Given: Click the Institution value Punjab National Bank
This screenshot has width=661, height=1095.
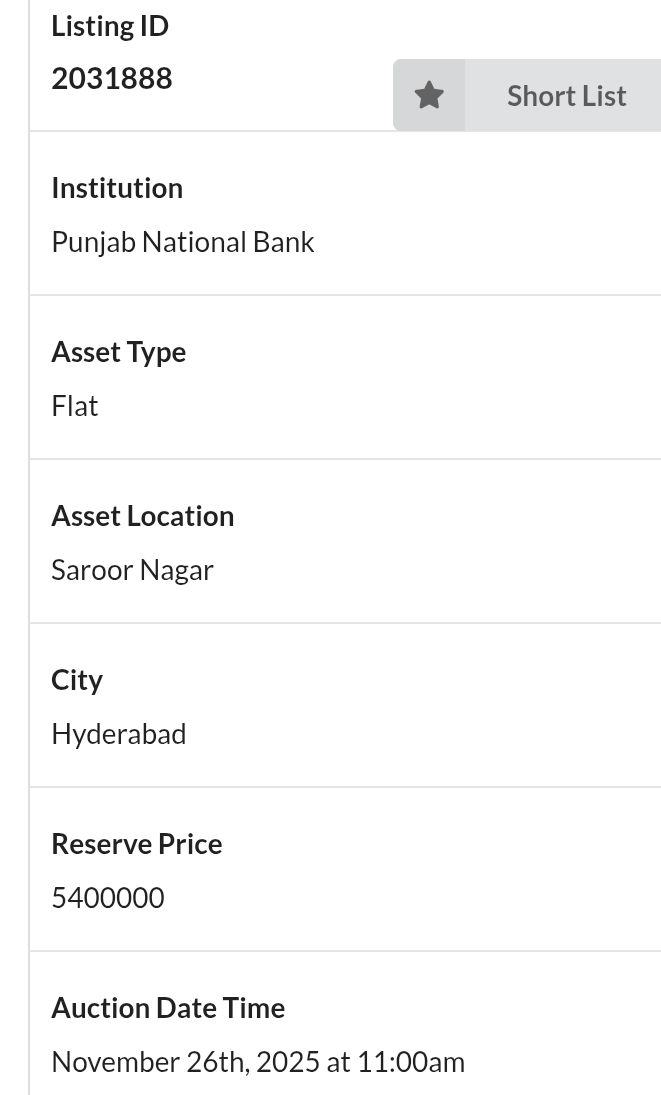Looking at the screenshot, I should (x=183, y=241).
